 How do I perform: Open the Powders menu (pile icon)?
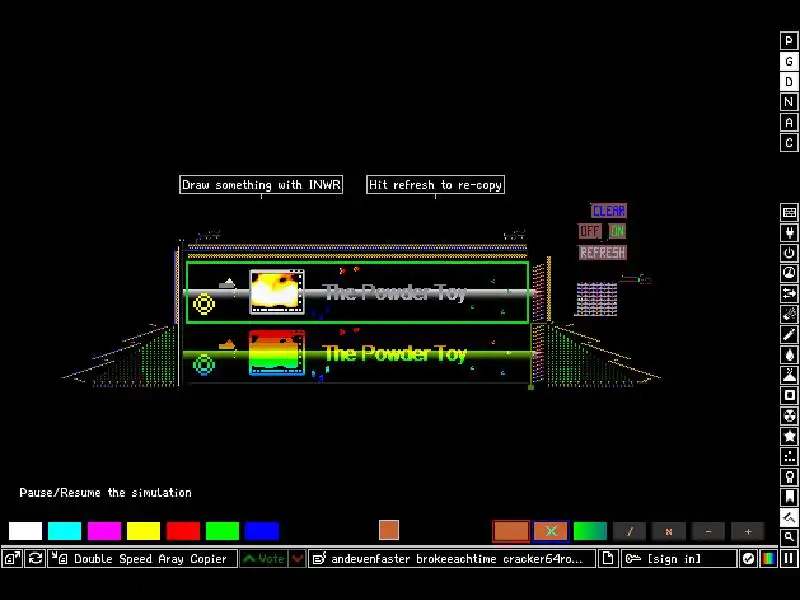coord(789,375)
